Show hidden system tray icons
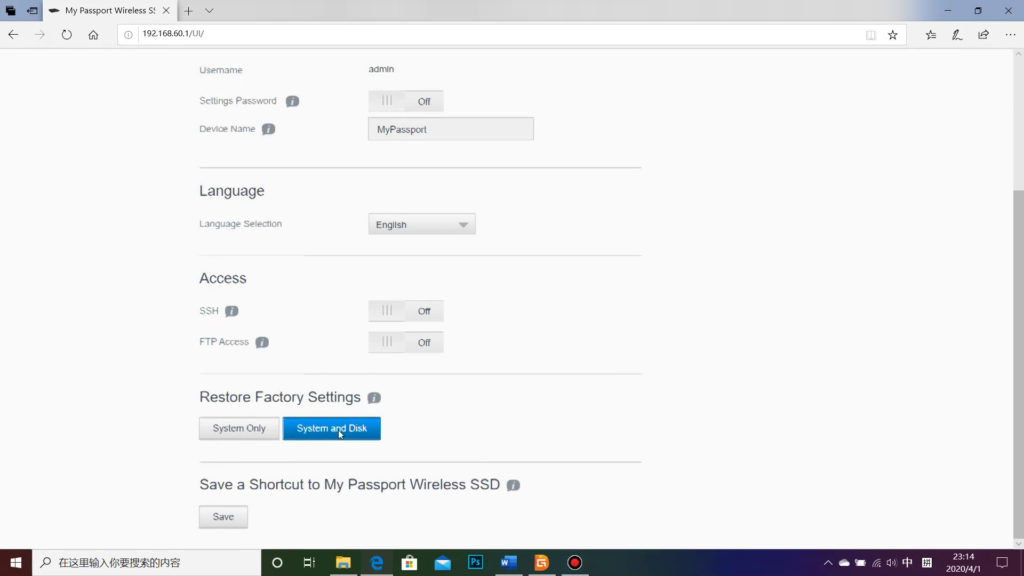The height and width of the screenshot is (576, 1024). pos(827,562)
